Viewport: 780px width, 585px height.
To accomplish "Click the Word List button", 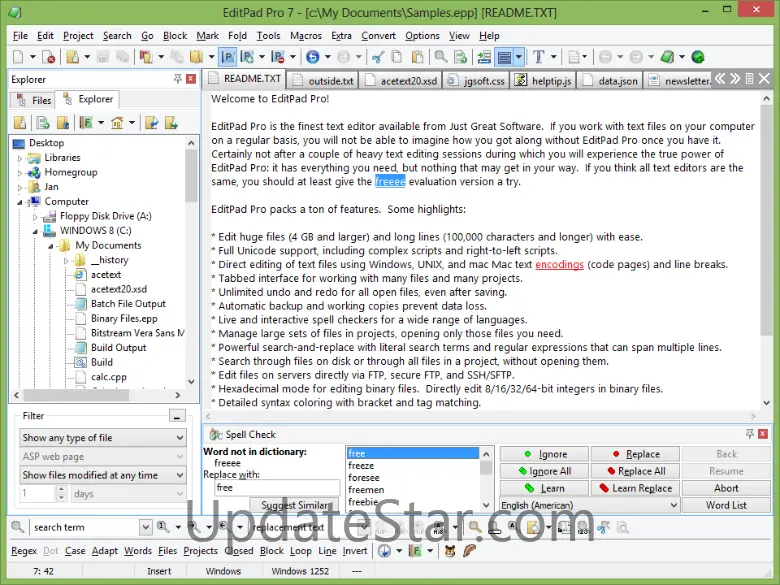I will click(x=726, y=505).
